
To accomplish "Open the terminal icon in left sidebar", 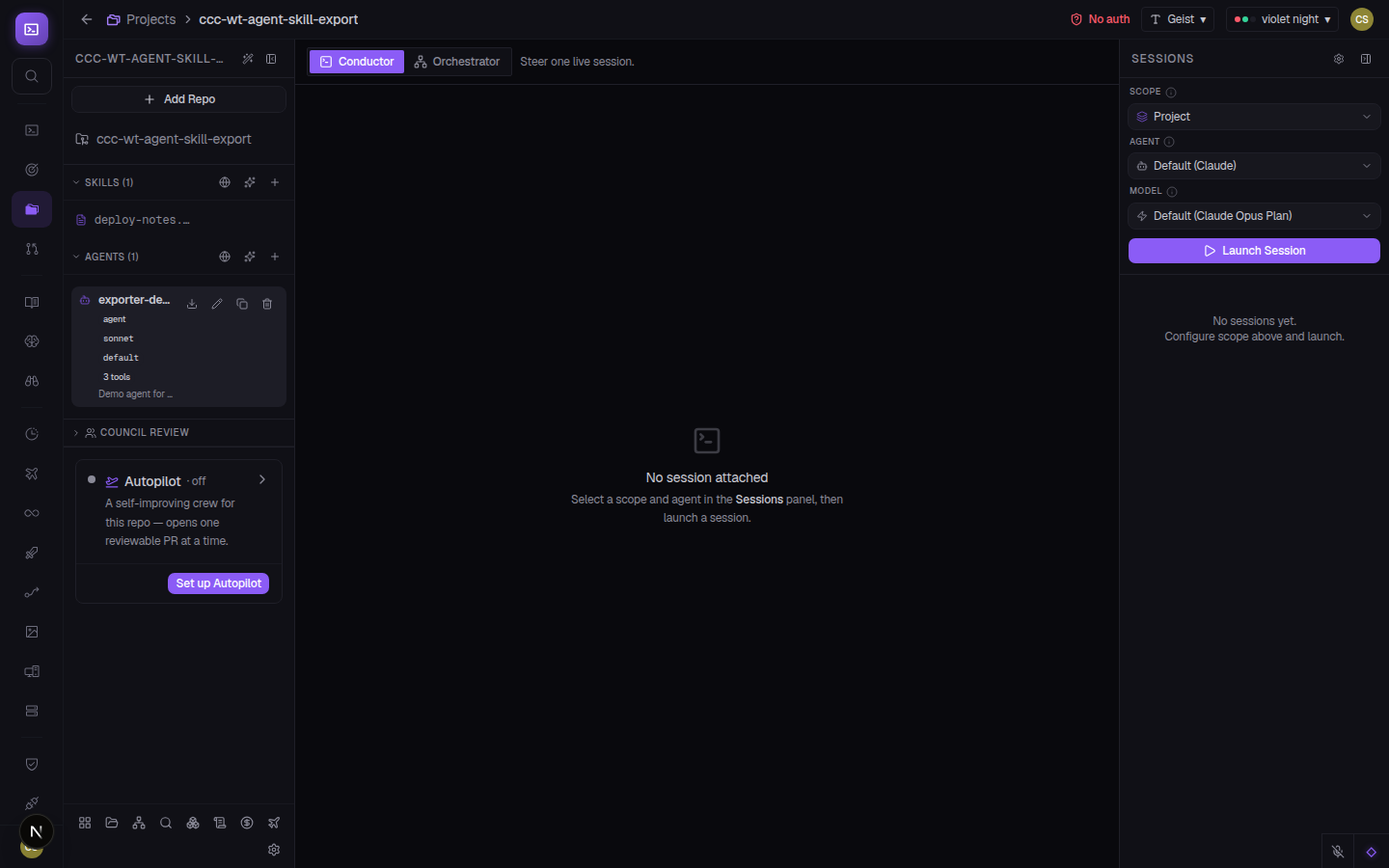I will click(32, 130).
